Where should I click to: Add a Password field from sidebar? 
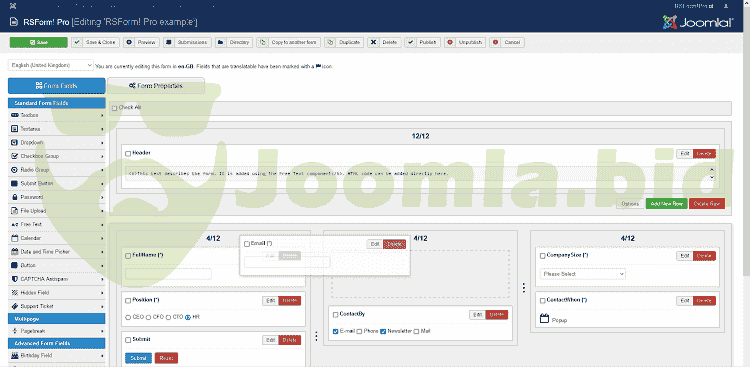tap(56, 197)
